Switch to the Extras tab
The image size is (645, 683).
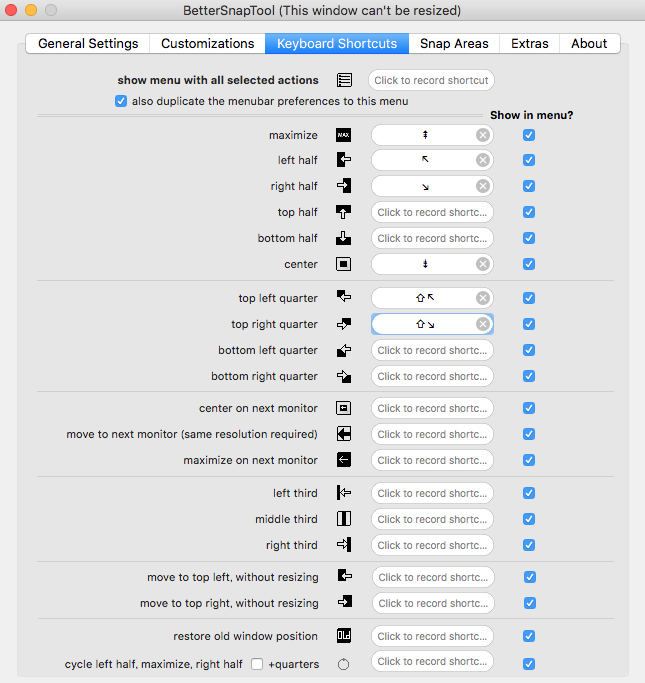point(529,44)
